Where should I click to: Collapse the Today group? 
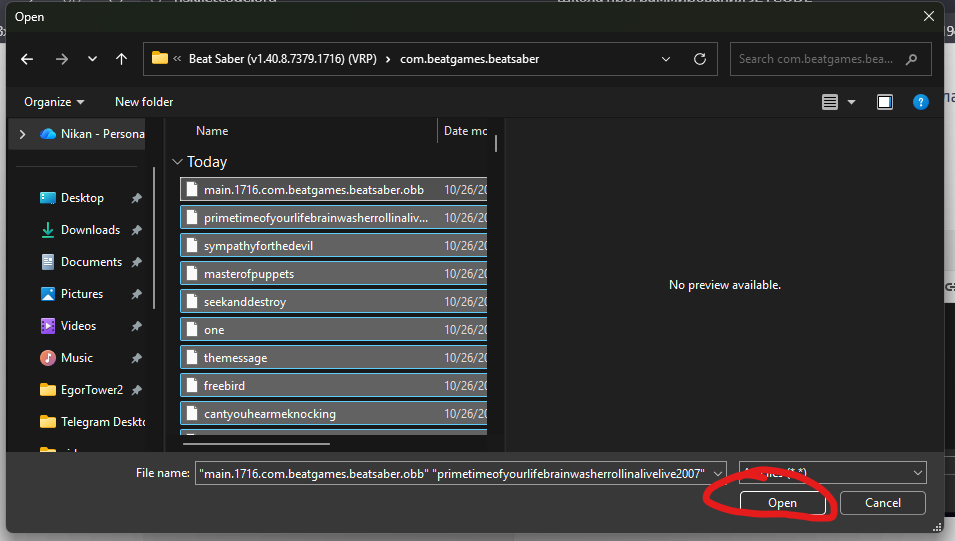(177, 161)
